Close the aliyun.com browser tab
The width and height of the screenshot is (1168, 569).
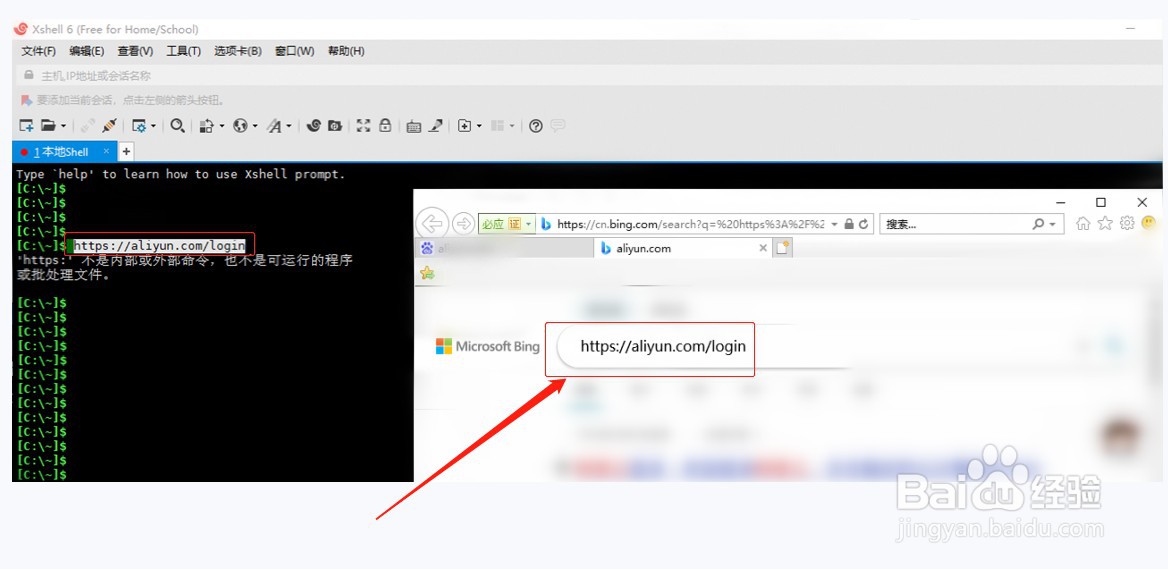pos(763,248)
